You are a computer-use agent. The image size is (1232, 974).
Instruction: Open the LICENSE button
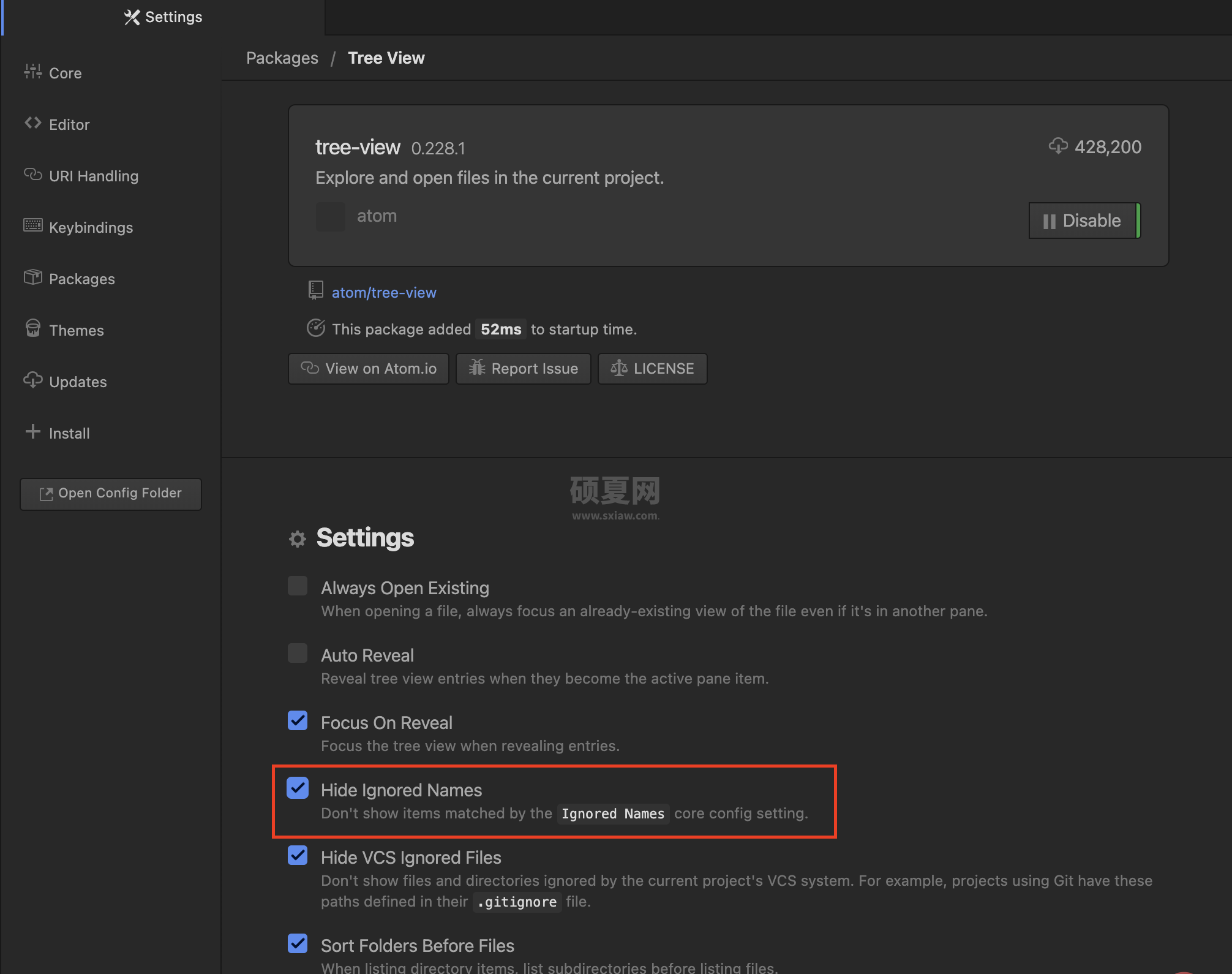click(x=653, y=369)
